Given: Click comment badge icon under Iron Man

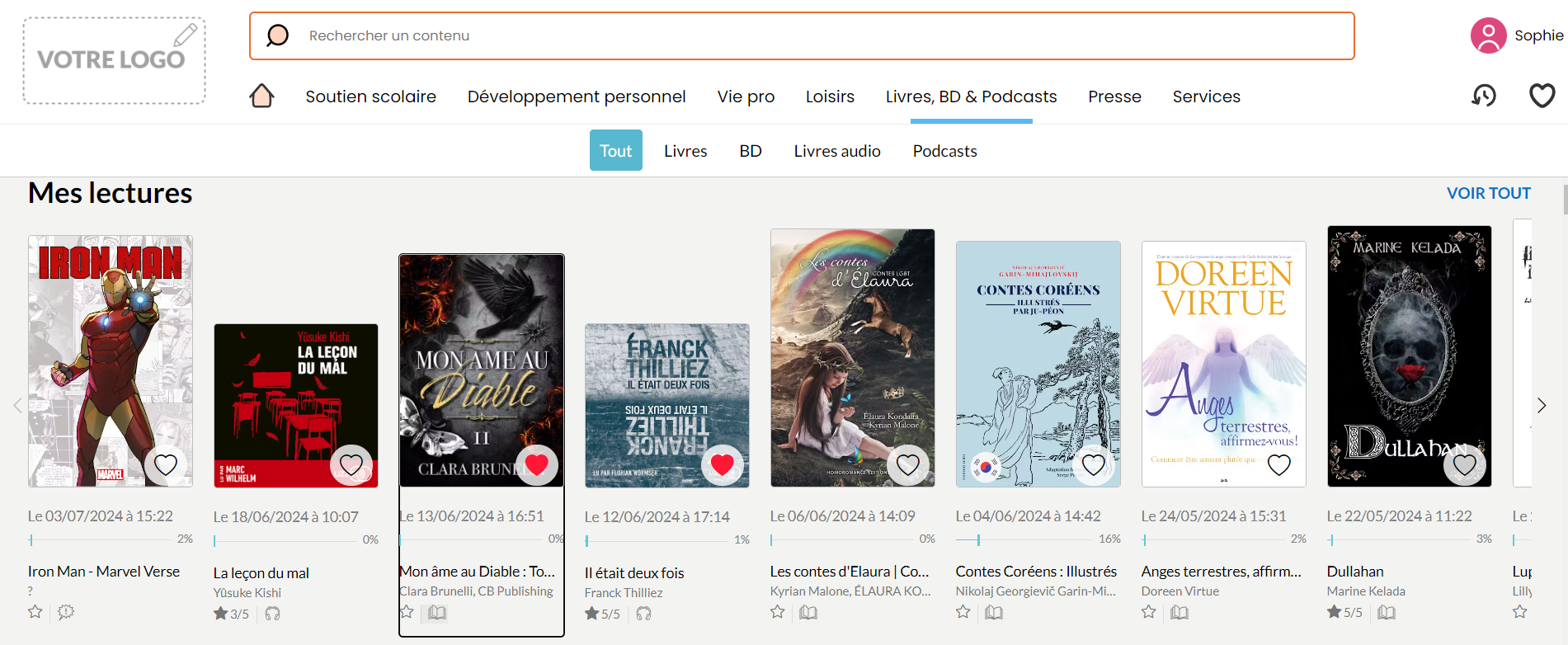Looking at the screenshot, I should (66, 612).
